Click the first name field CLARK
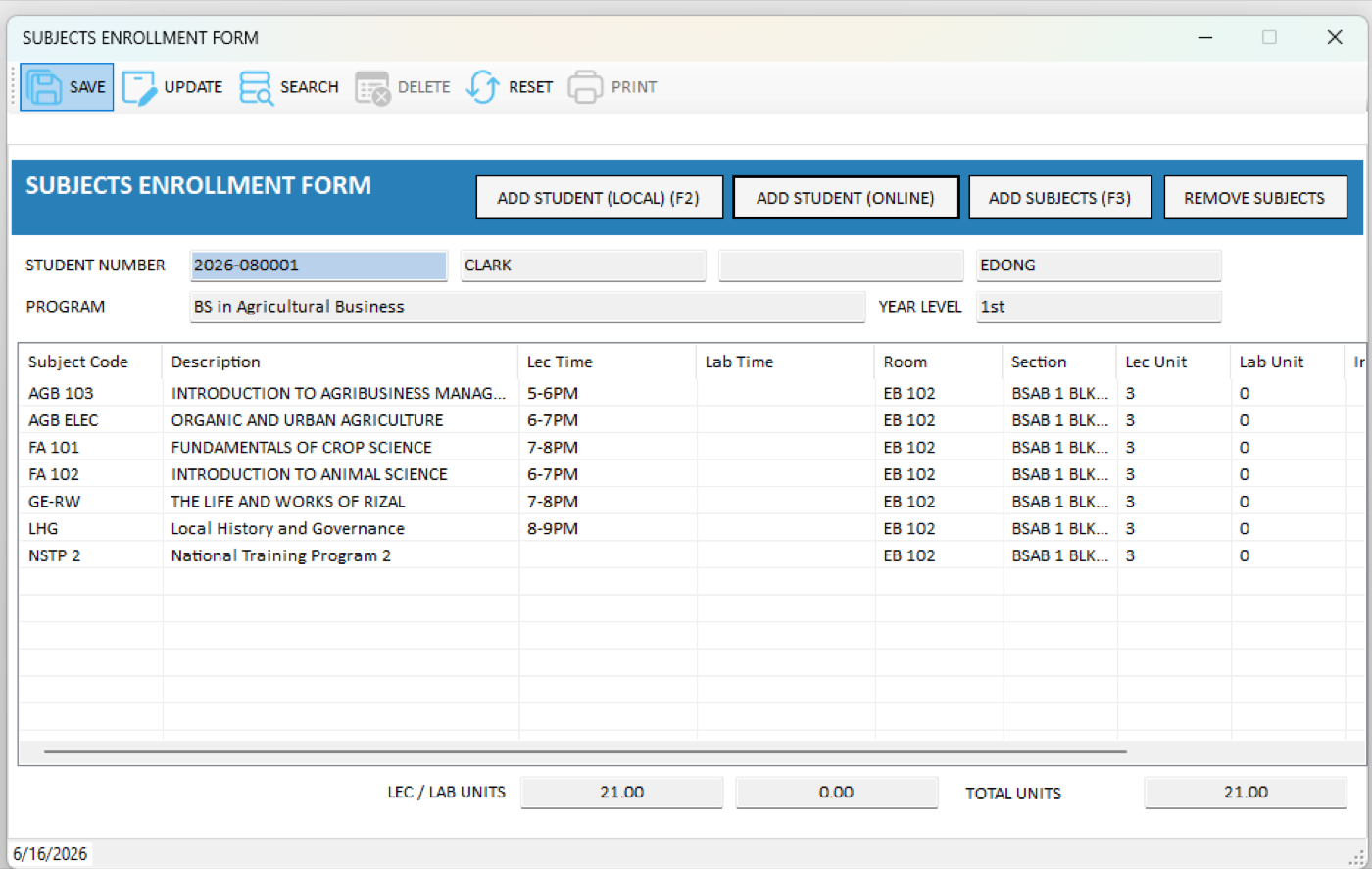The image size is (1372, 869). click(583, 266)
